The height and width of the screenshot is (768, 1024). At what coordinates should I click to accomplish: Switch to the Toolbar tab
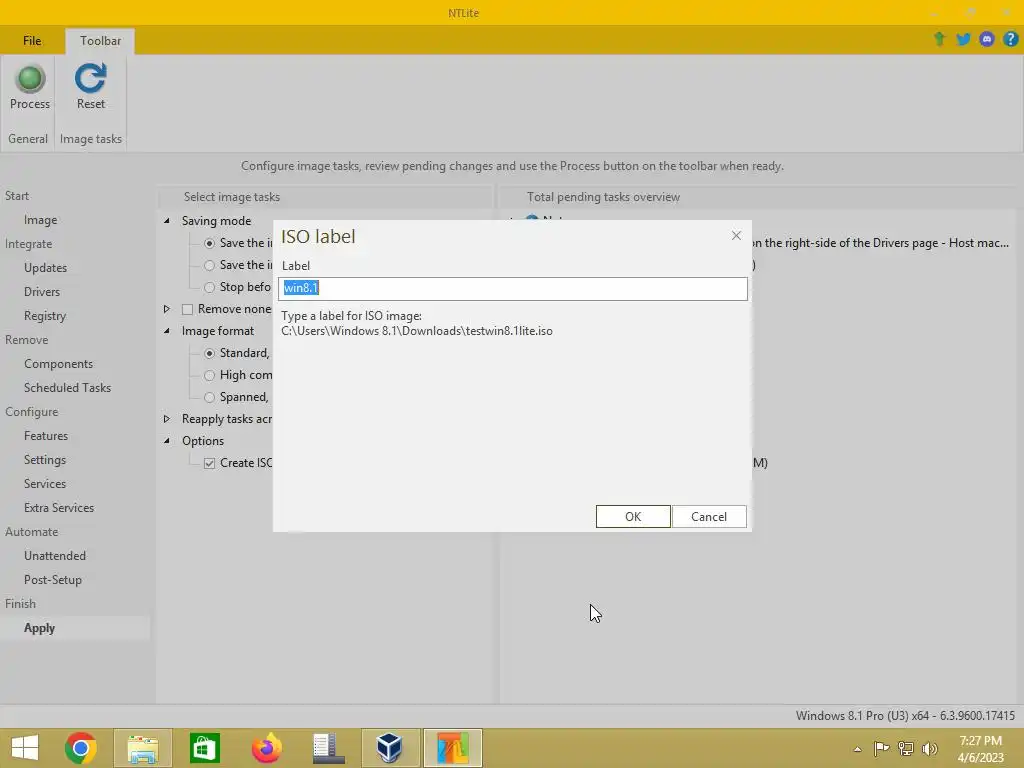pos(100,40)
